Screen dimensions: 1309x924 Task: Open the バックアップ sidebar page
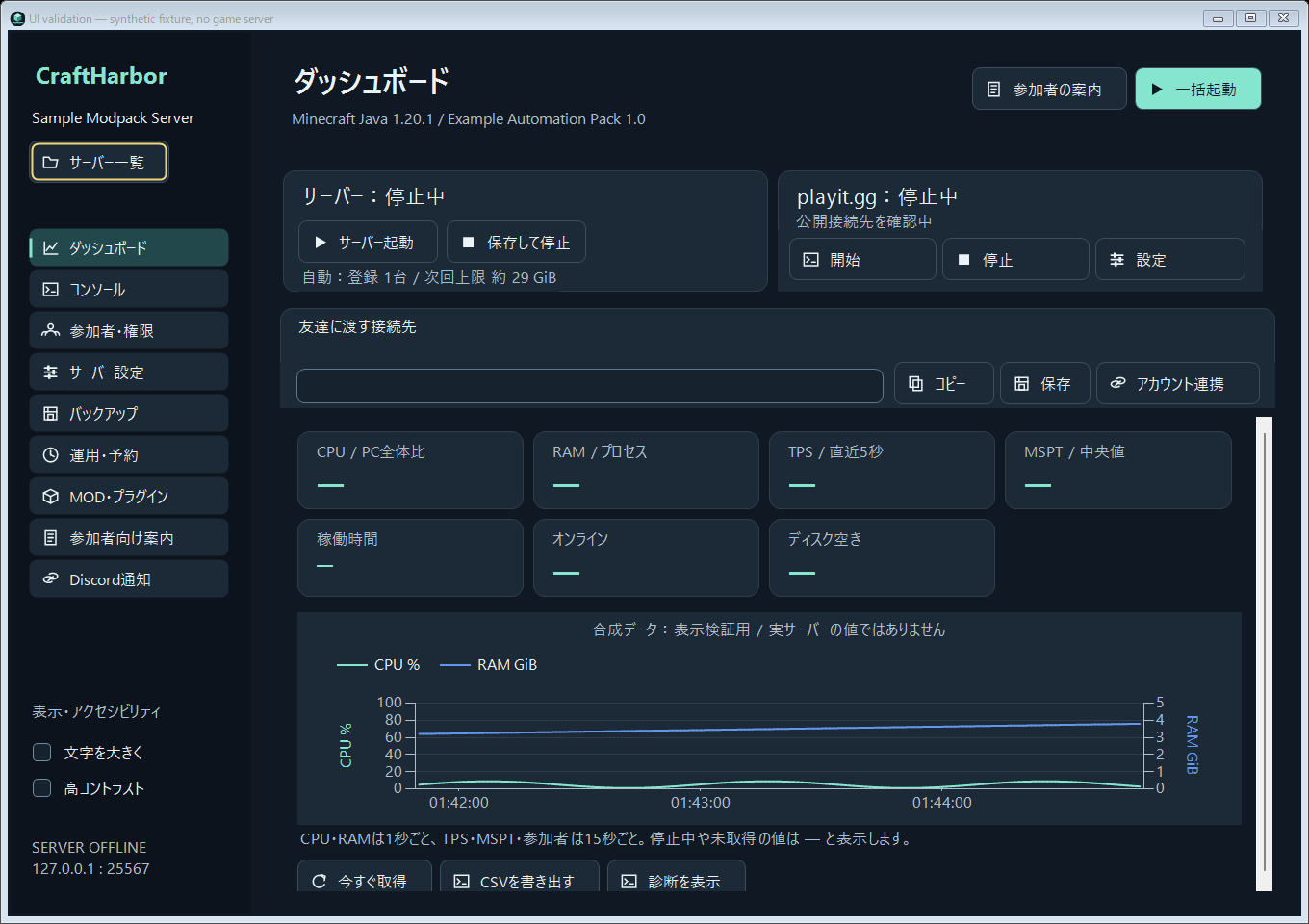tap(129, 413)
